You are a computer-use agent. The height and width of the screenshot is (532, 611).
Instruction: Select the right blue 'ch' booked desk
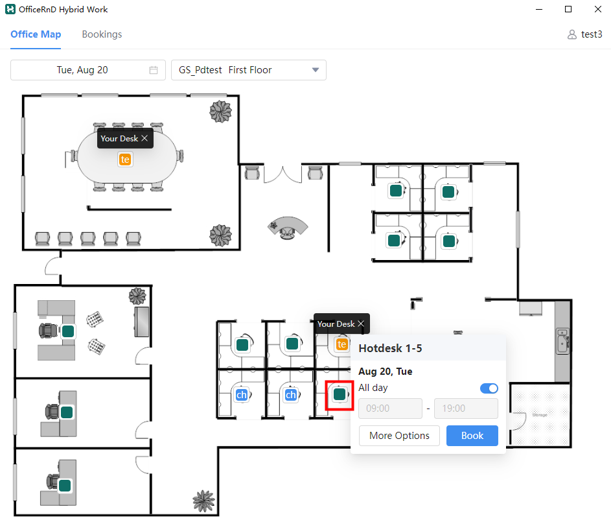pyautogui.click(x=291, y=395)
